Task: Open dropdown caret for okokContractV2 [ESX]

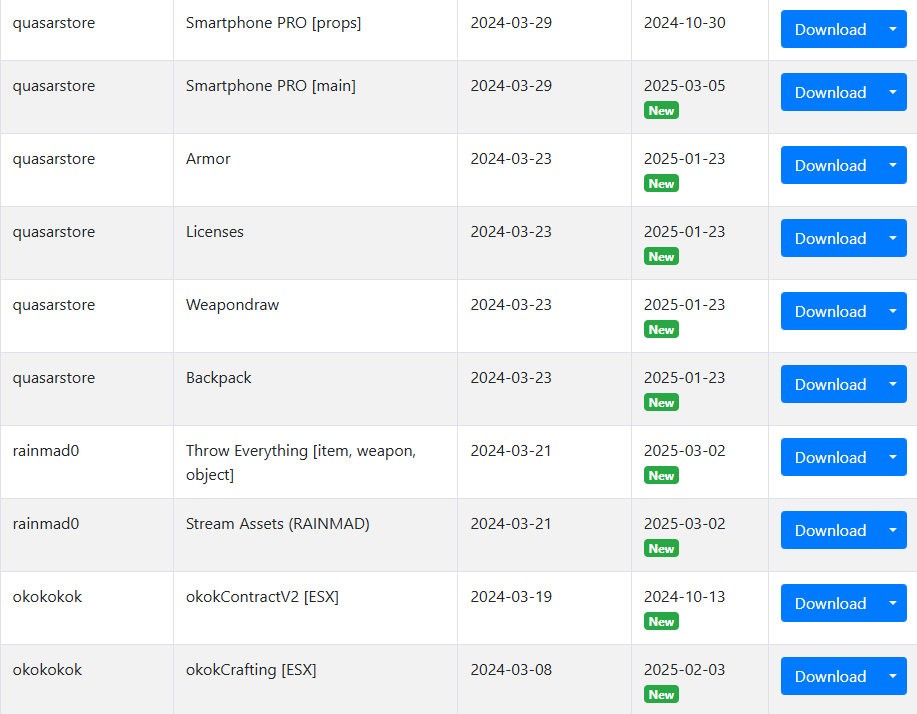Action: (x=893, y=603)
